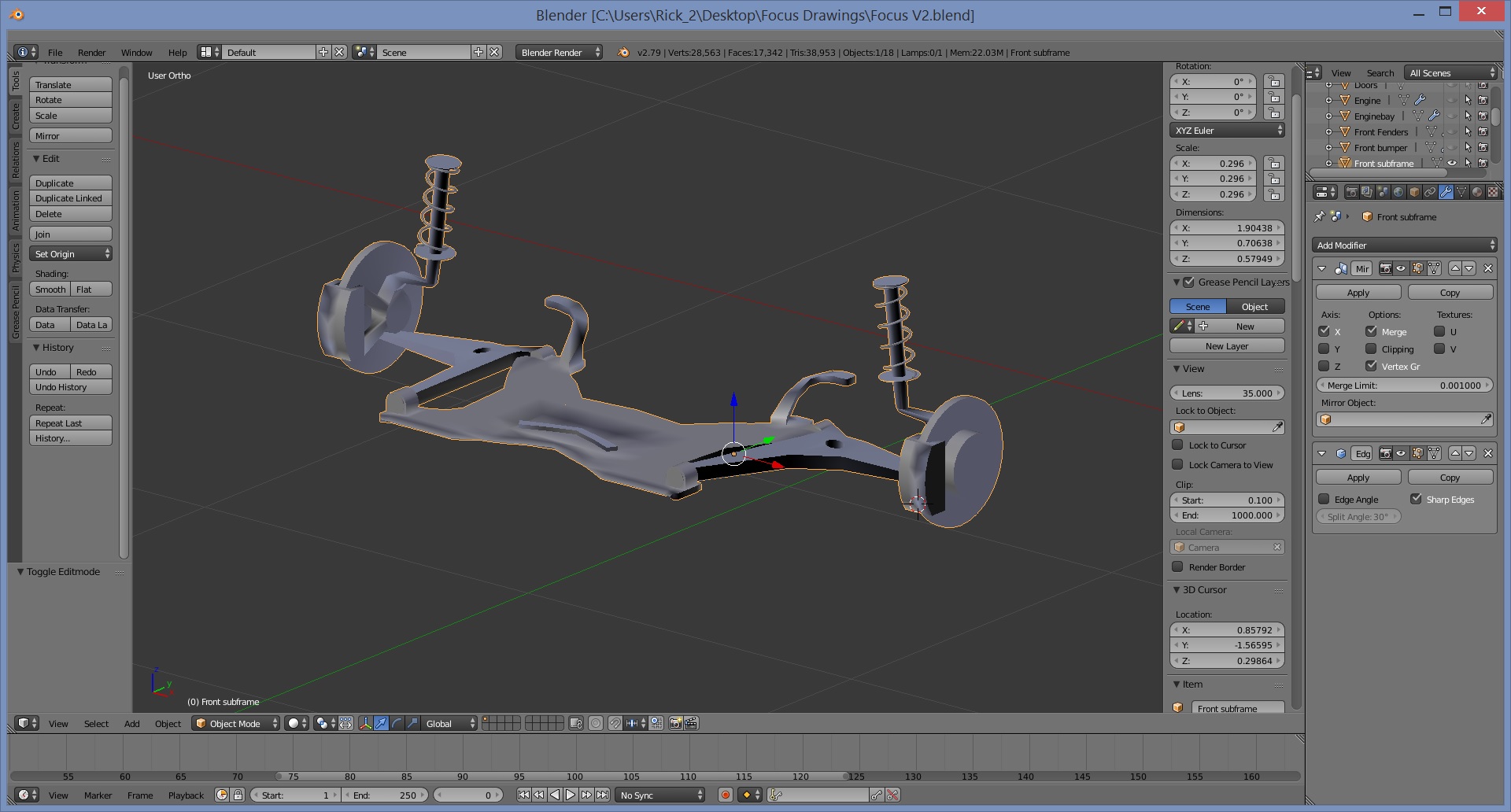The width and height of the screenshot is (1511, 812).
Task: Click the OpenGL render image camera icon
Action: (675, 723)
